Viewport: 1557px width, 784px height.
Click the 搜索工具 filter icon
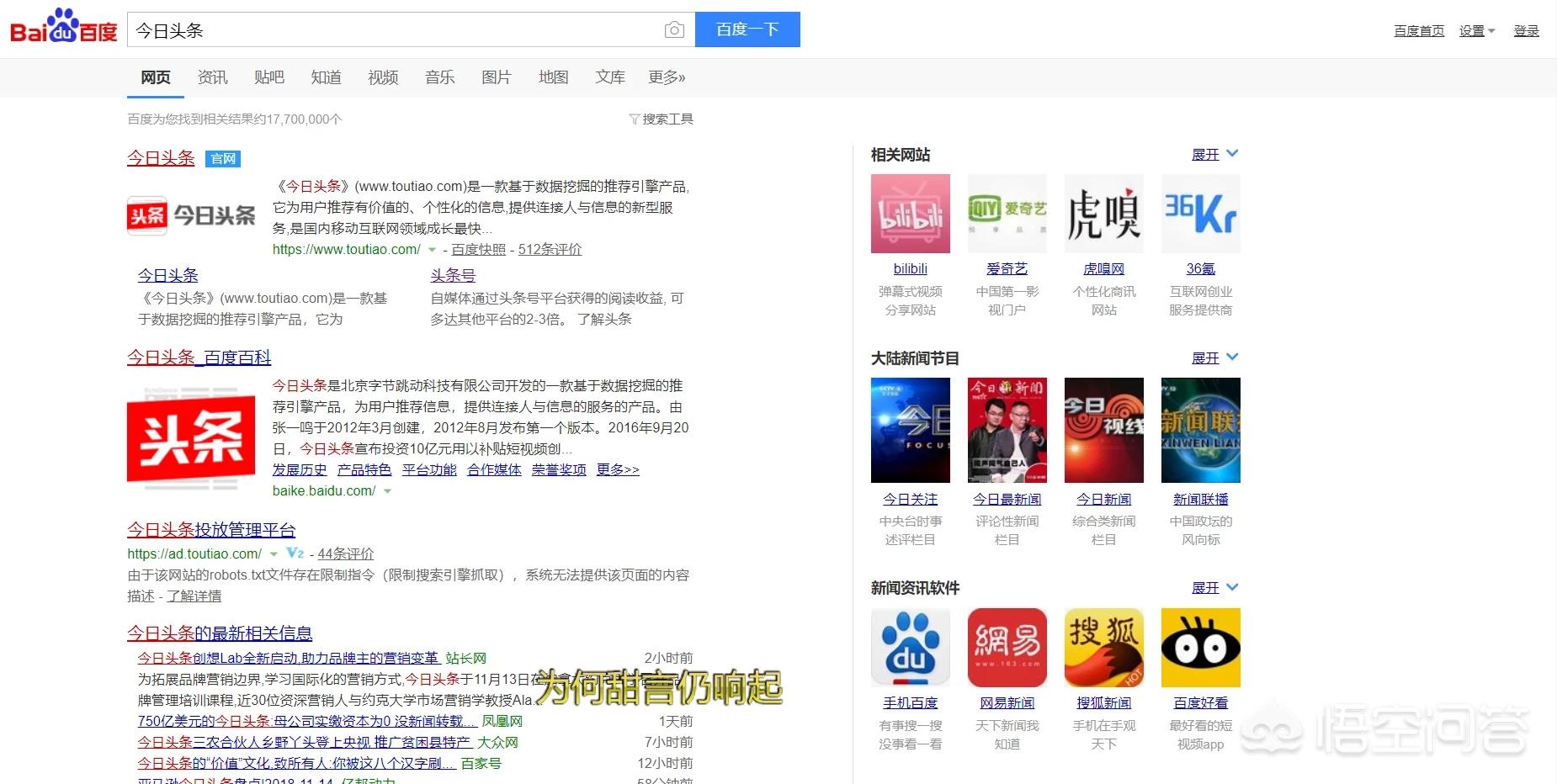635,119
